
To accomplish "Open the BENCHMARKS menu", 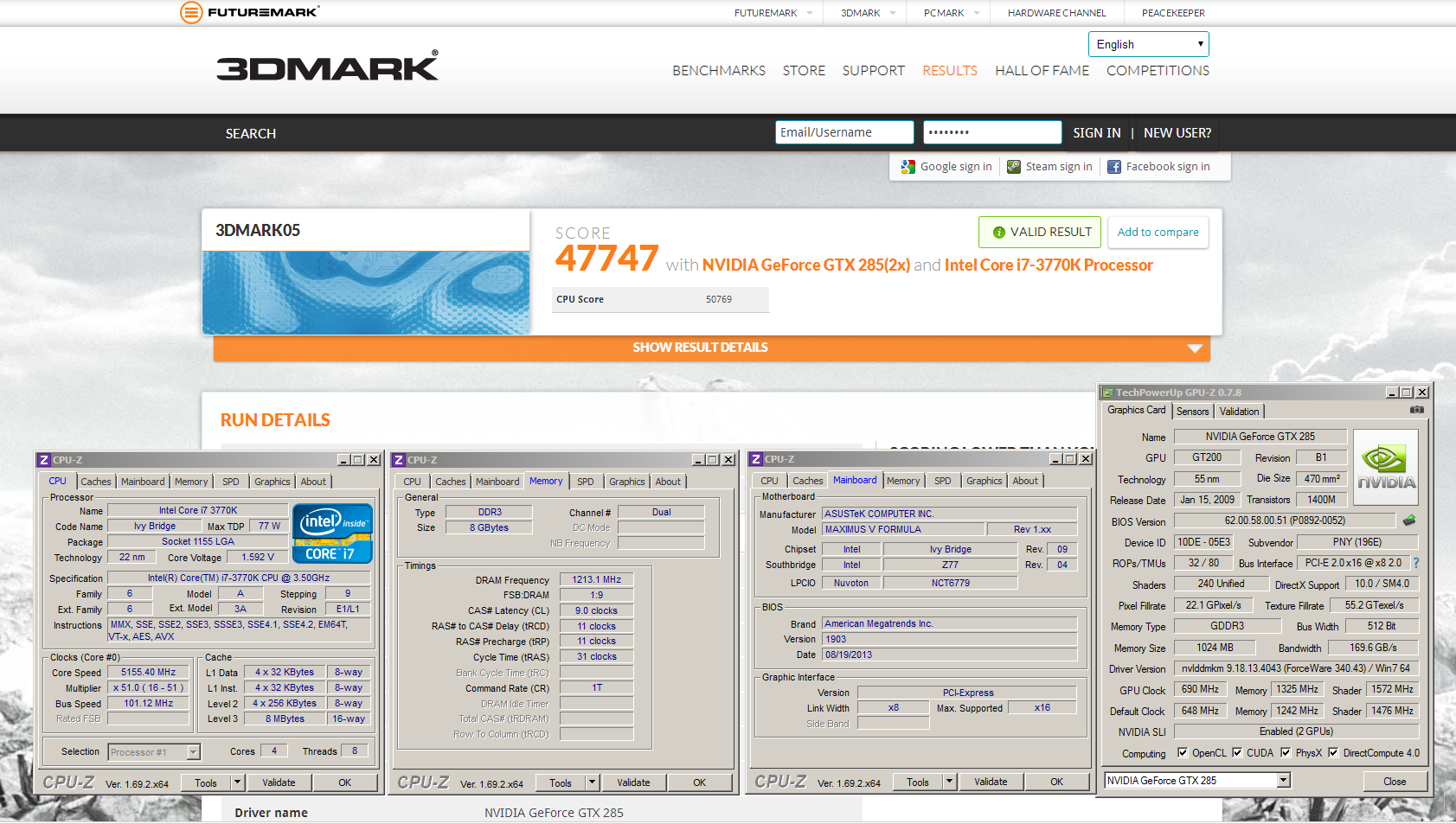I will click(719, 71).
